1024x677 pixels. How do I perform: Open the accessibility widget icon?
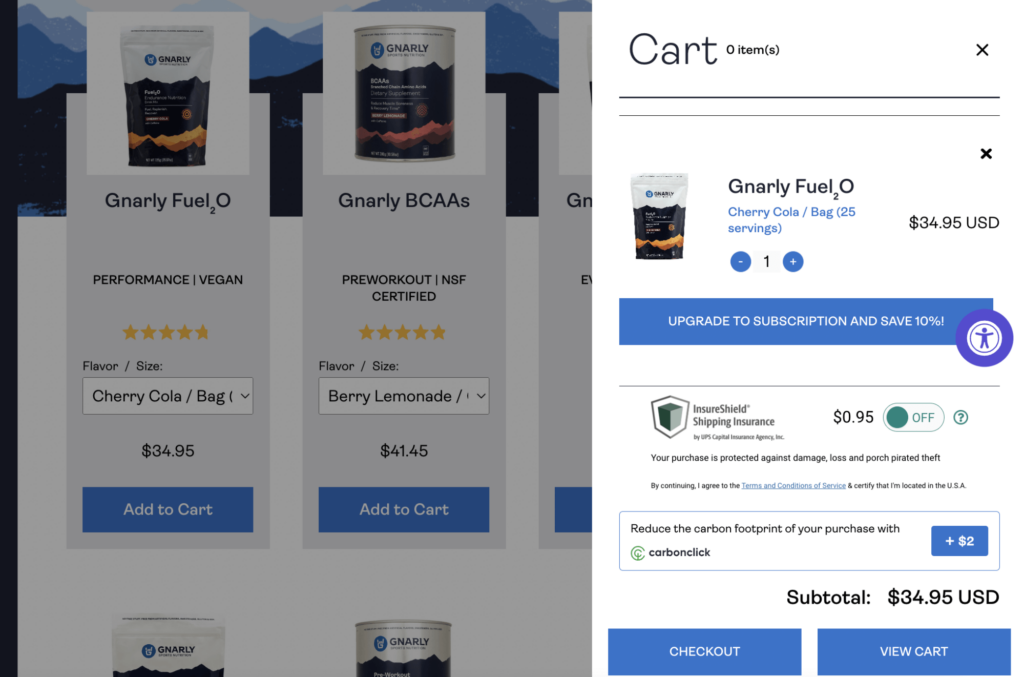click(x=984, y=338)
